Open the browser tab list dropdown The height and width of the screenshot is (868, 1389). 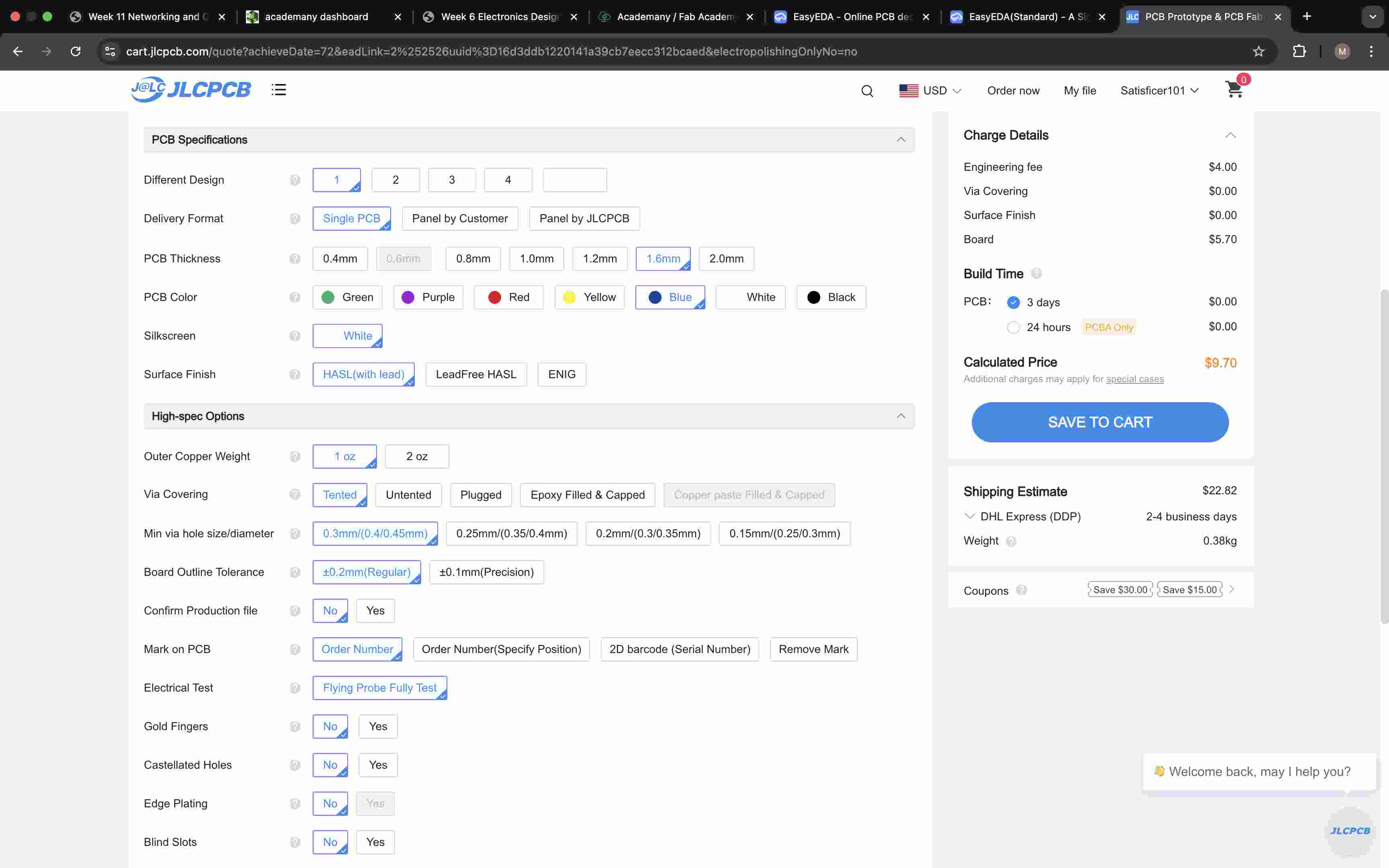[1373, 16]
